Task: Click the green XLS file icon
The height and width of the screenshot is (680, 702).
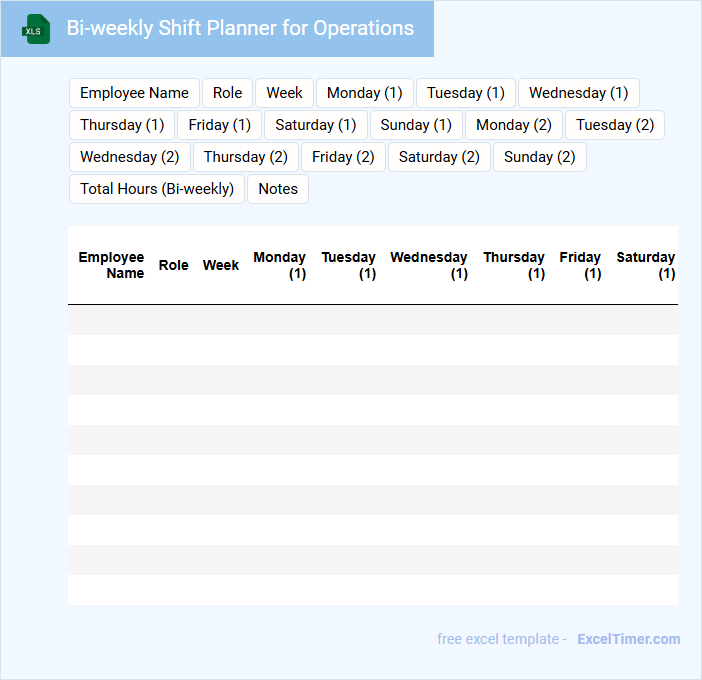Action: pos(36,29)
